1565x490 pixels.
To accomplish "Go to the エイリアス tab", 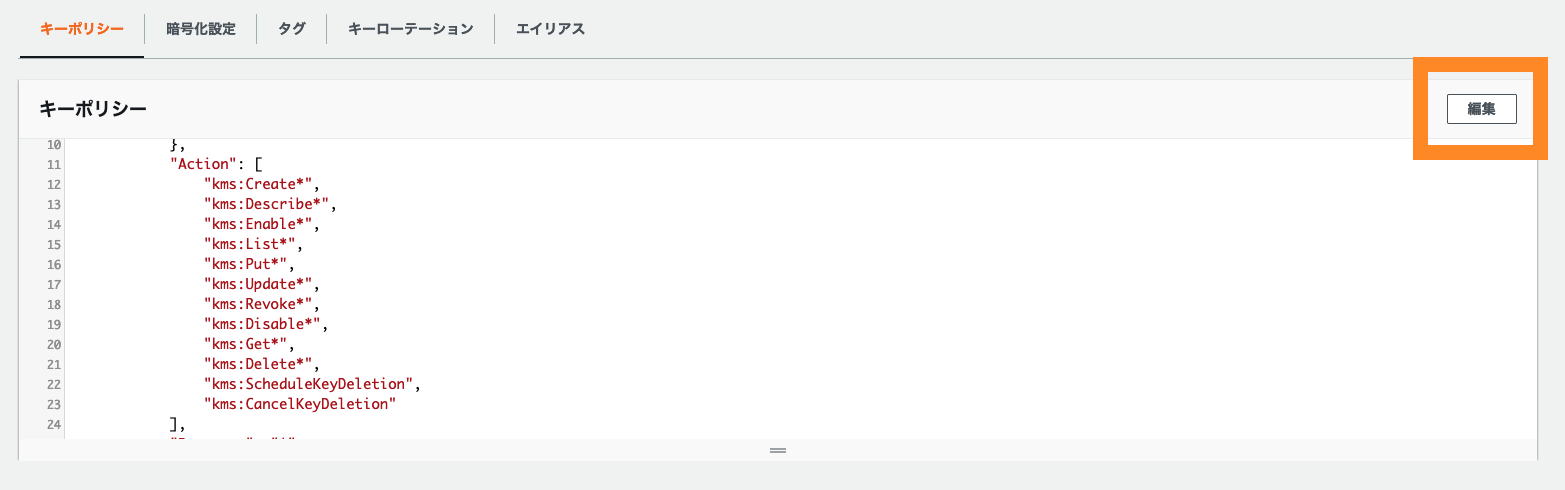I will 550,29.
